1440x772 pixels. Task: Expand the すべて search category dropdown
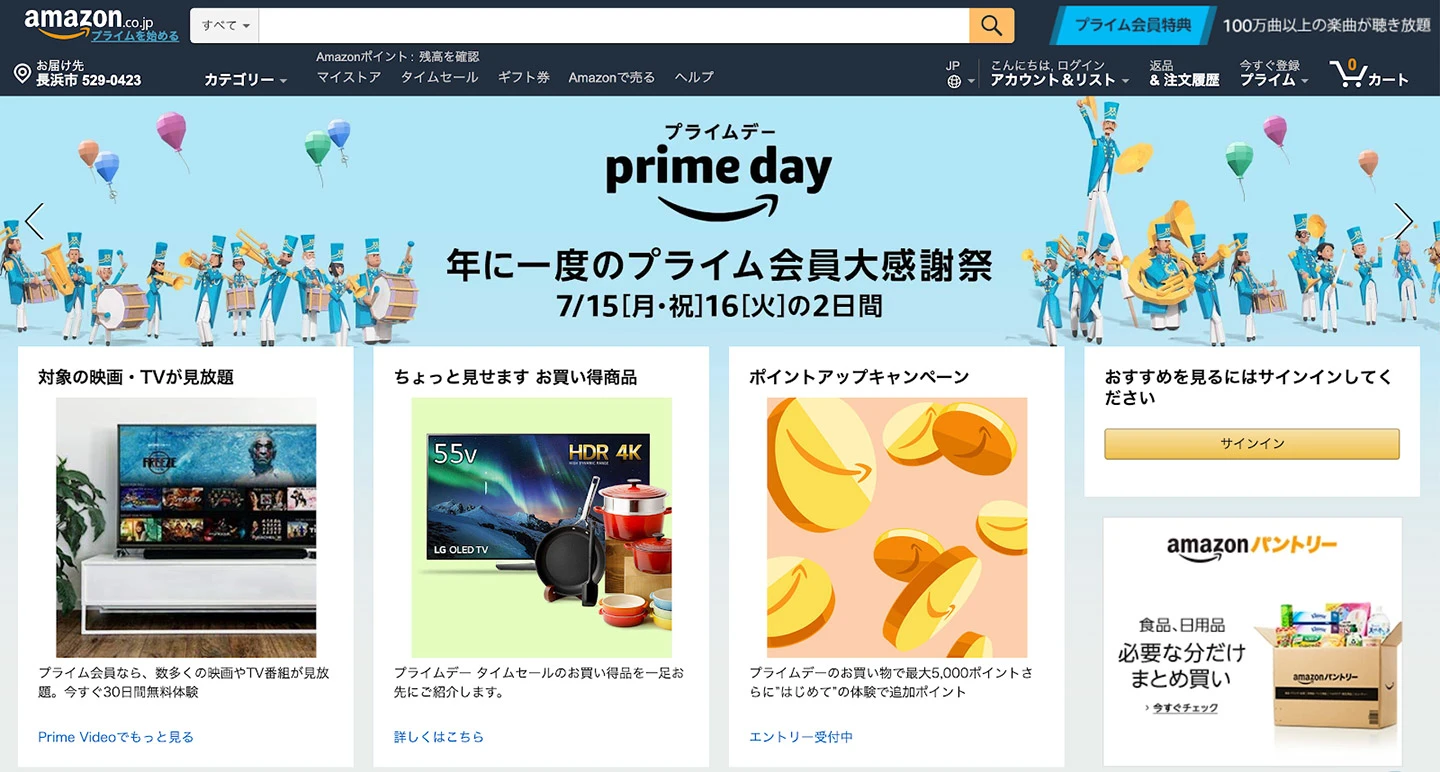click(x=225, y=25)
